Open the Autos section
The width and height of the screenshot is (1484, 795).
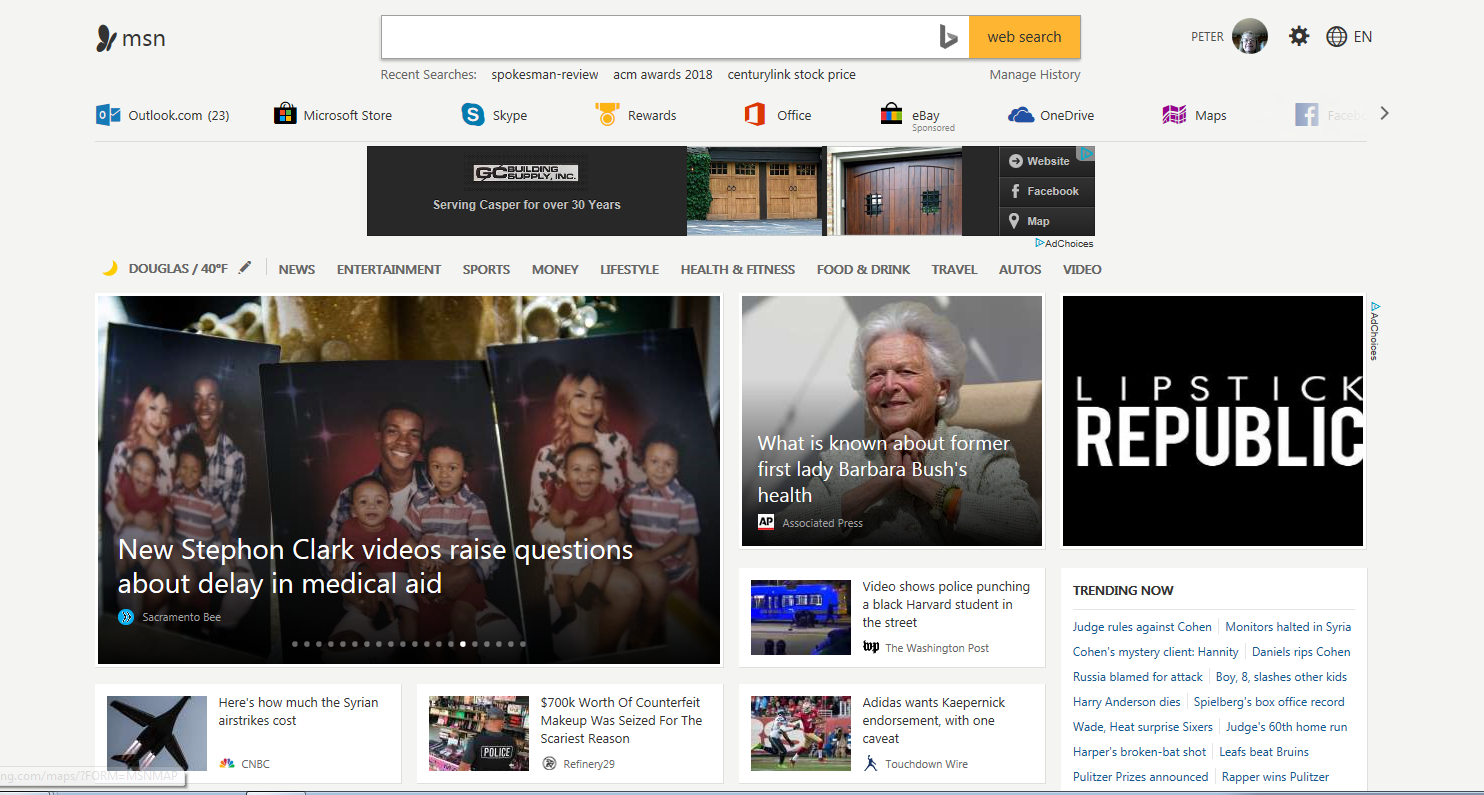pos(1020,269)
